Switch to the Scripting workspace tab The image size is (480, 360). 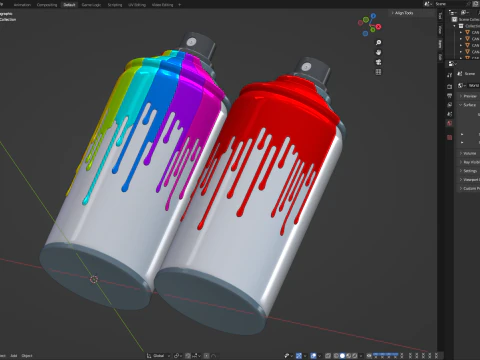point(115,5)
